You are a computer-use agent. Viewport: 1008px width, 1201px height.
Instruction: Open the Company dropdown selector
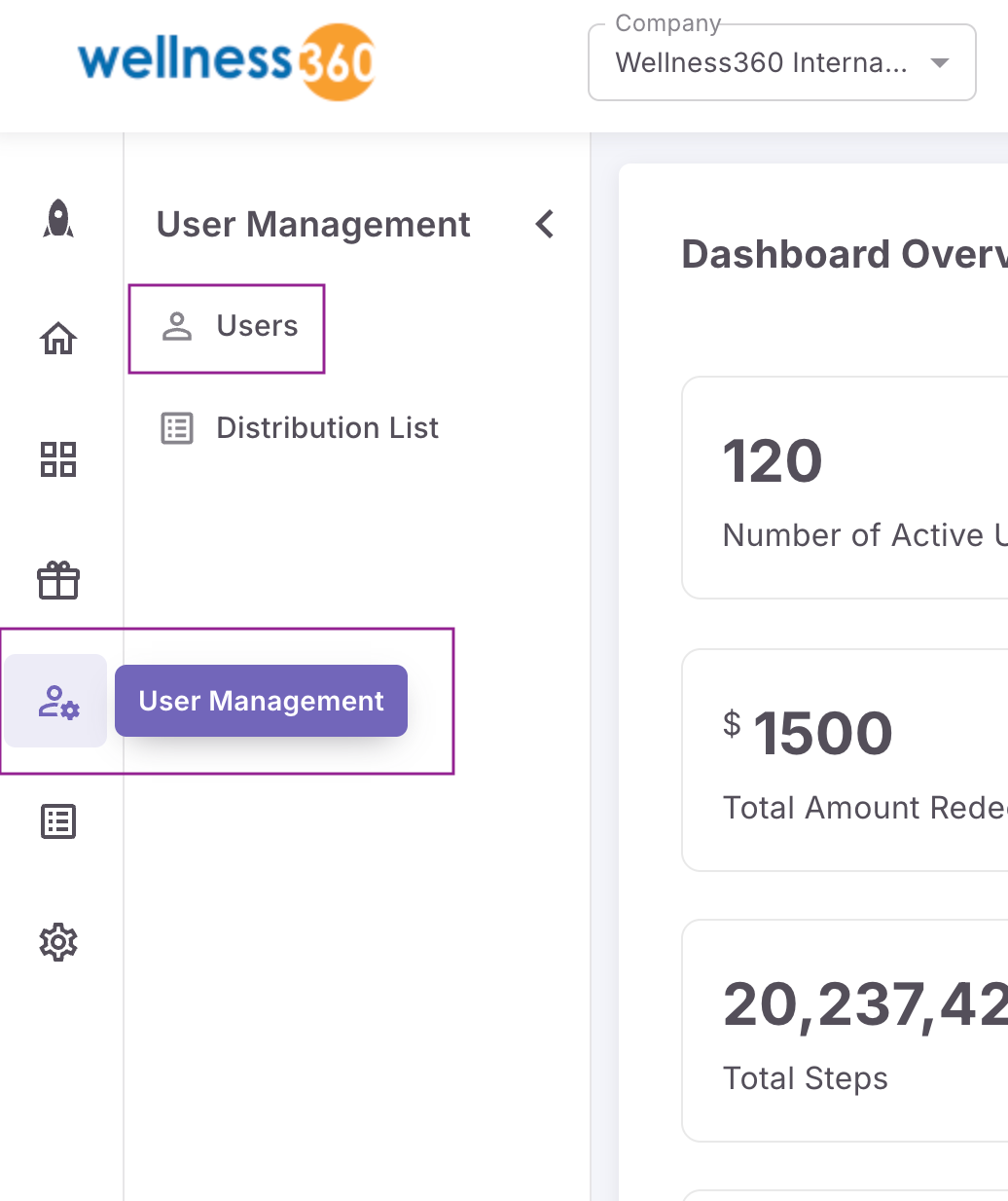(782, 62)
